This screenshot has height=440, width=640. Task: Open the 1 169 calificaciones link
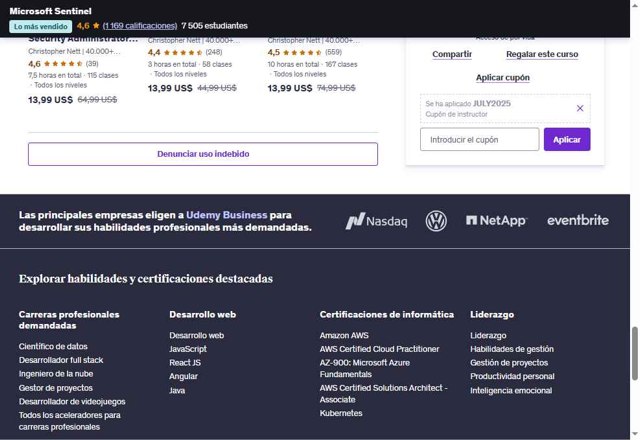coord(140,26)
